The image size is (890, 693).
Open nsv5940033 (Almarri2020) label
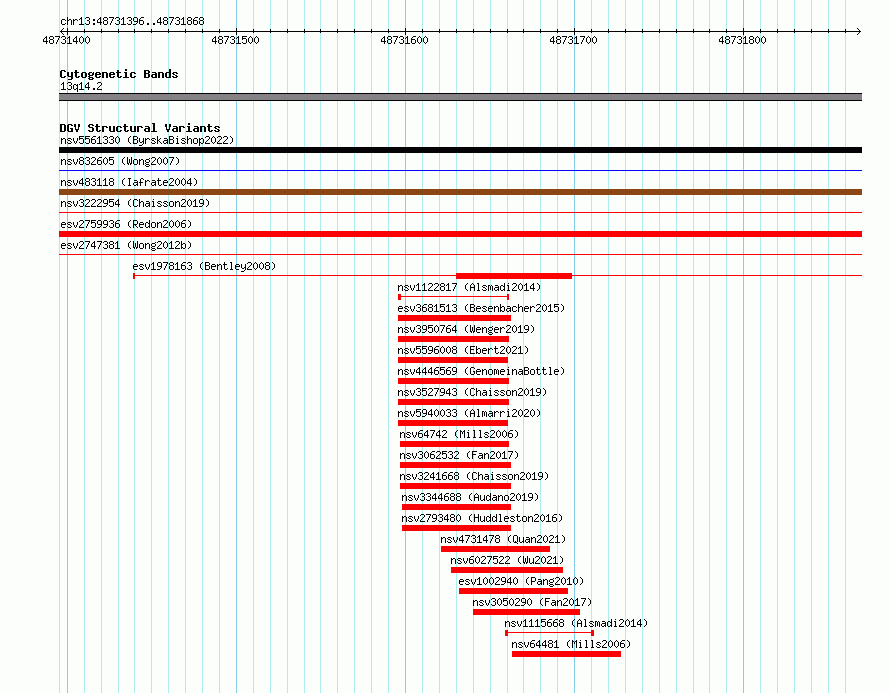pos(469,413)
